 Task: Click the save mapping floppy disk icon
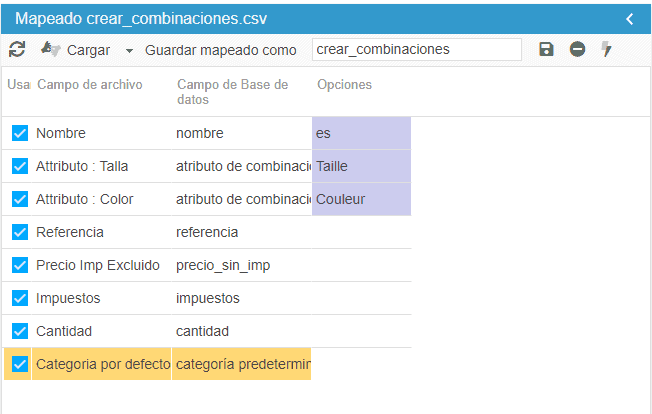tap(546, 49)
